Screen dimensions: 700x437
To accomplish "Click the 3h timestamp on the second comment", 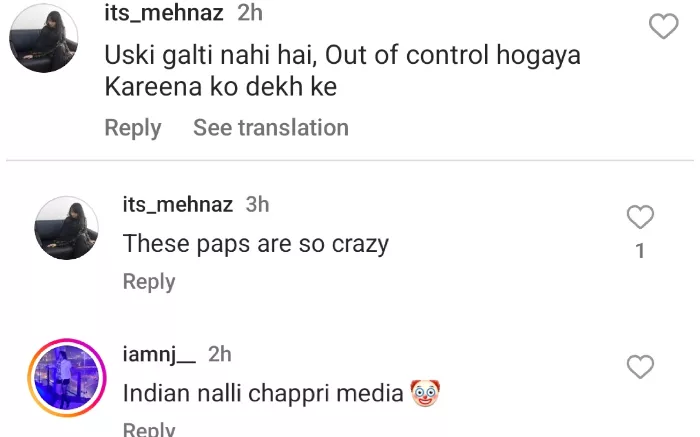I will tap(258, 204).
